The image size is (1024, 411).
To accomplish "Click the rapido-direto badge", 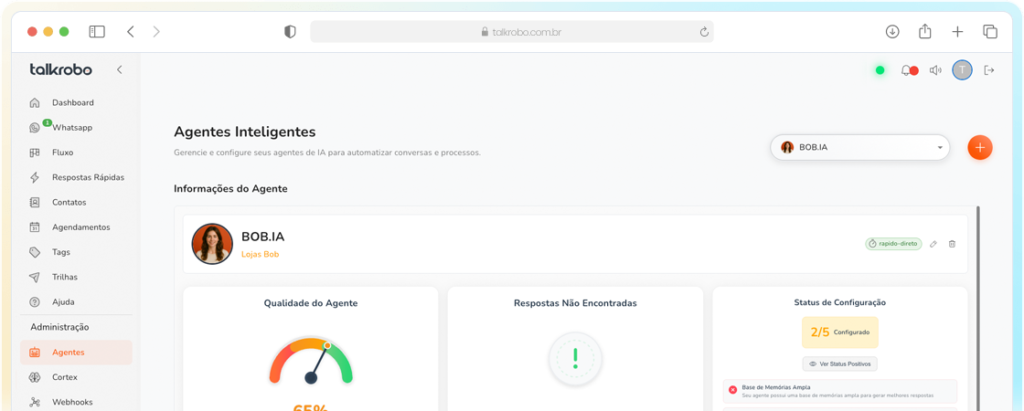I will point(893,243).
